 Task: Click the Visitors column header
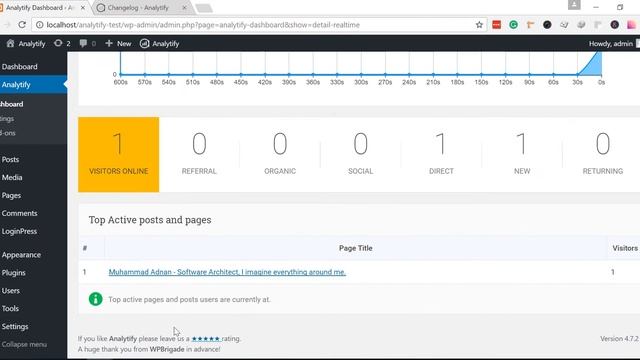[x=625, y=248]
